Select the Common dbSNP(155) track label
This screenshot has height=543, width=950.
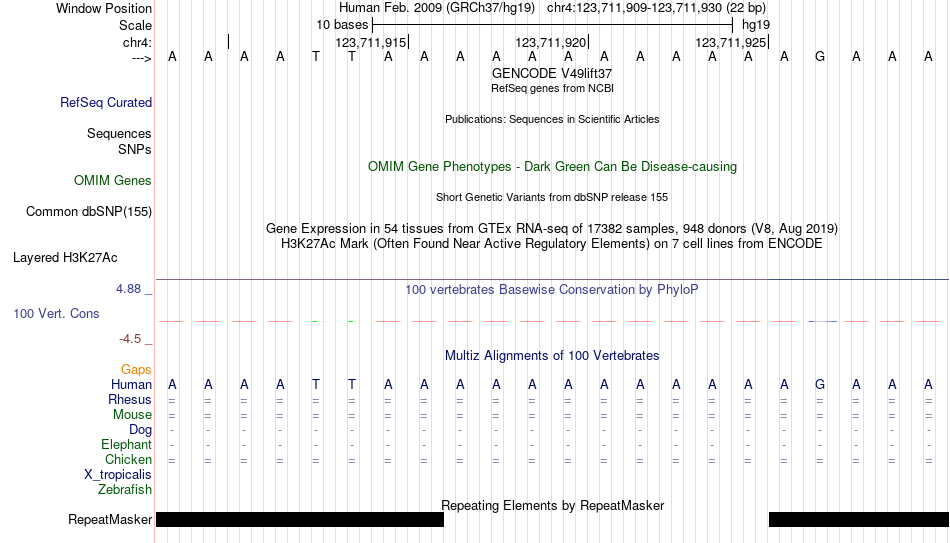(x=89, y=212)
